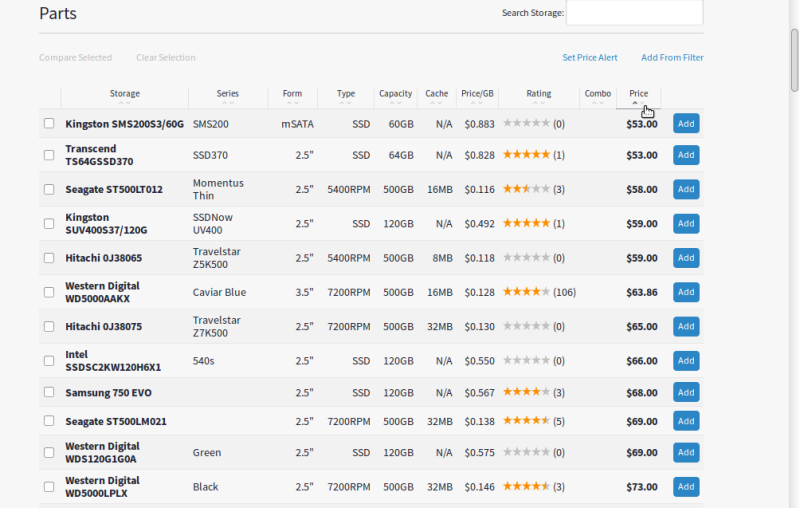Click the star rating of Western Digital WD5000AAKX
800x508 pixels.
[526, 292]
